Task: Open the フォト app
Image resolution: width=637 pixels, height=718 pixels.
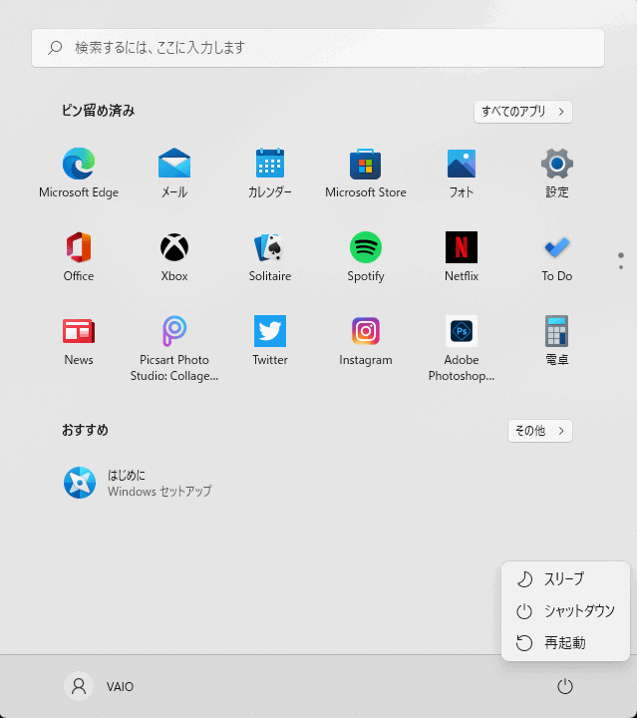Action: pyautogui.click(x=461, y=173)
